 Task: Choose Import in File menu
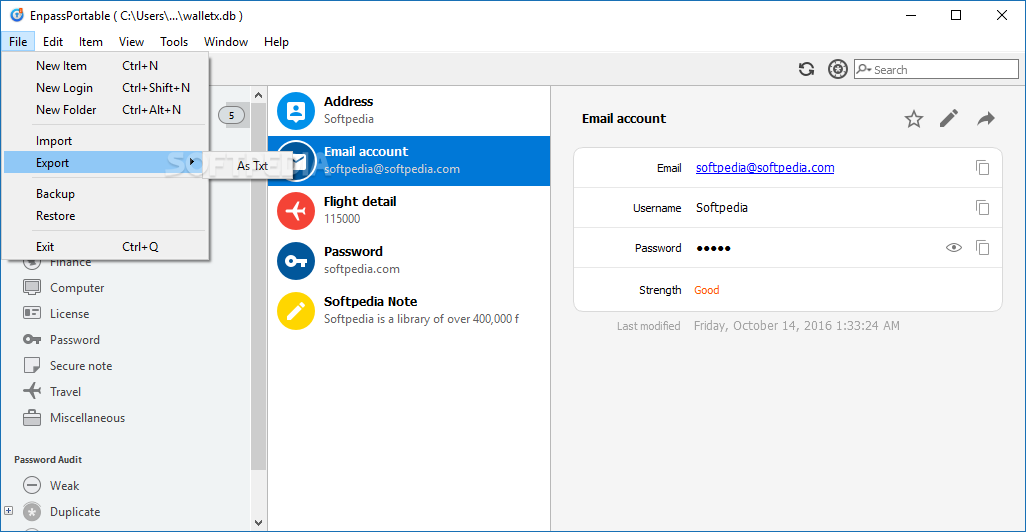tap(106, 141)
